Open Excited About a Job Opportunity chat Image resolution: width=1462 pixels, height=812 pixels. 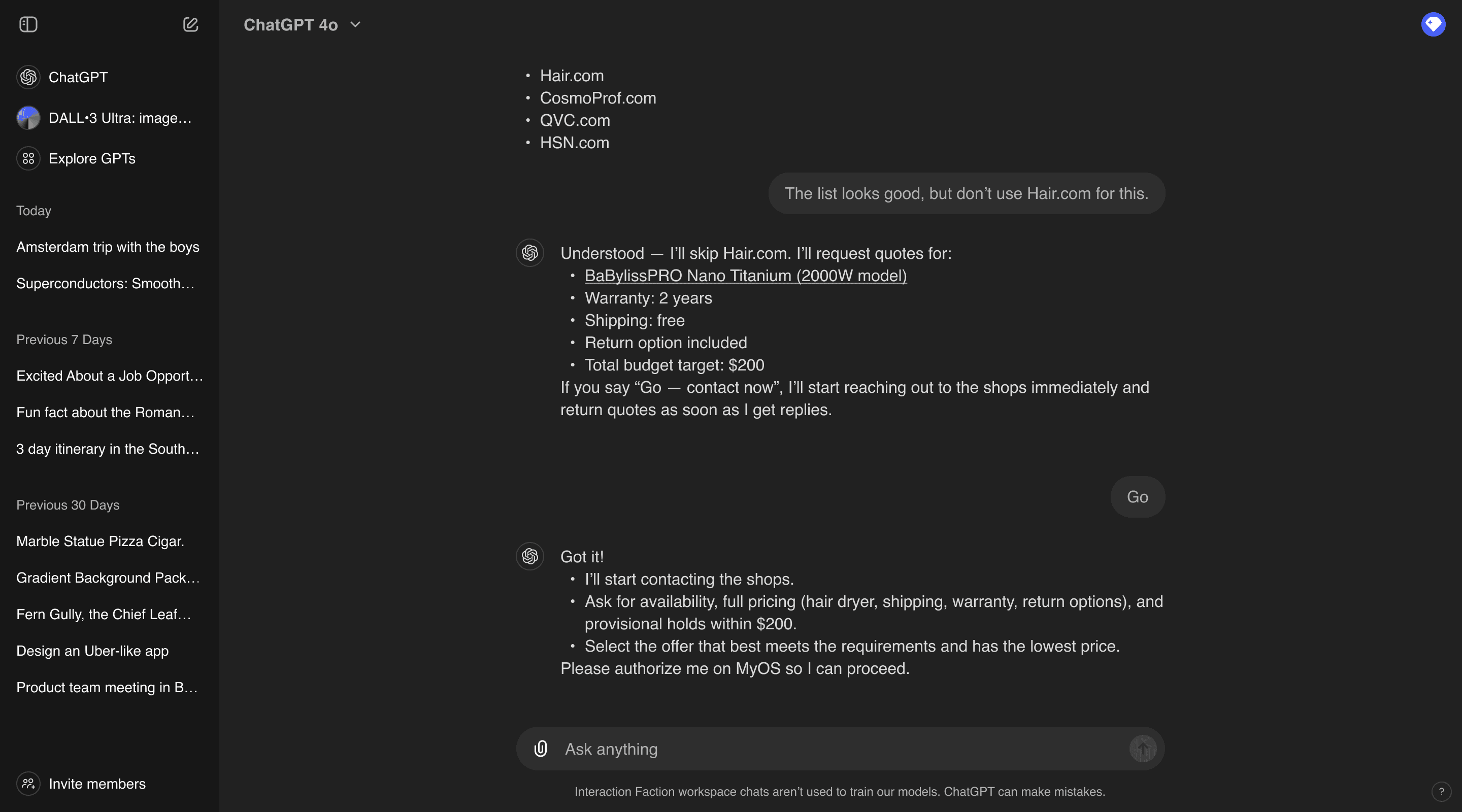pyautogui.click(x=110, y=376)
